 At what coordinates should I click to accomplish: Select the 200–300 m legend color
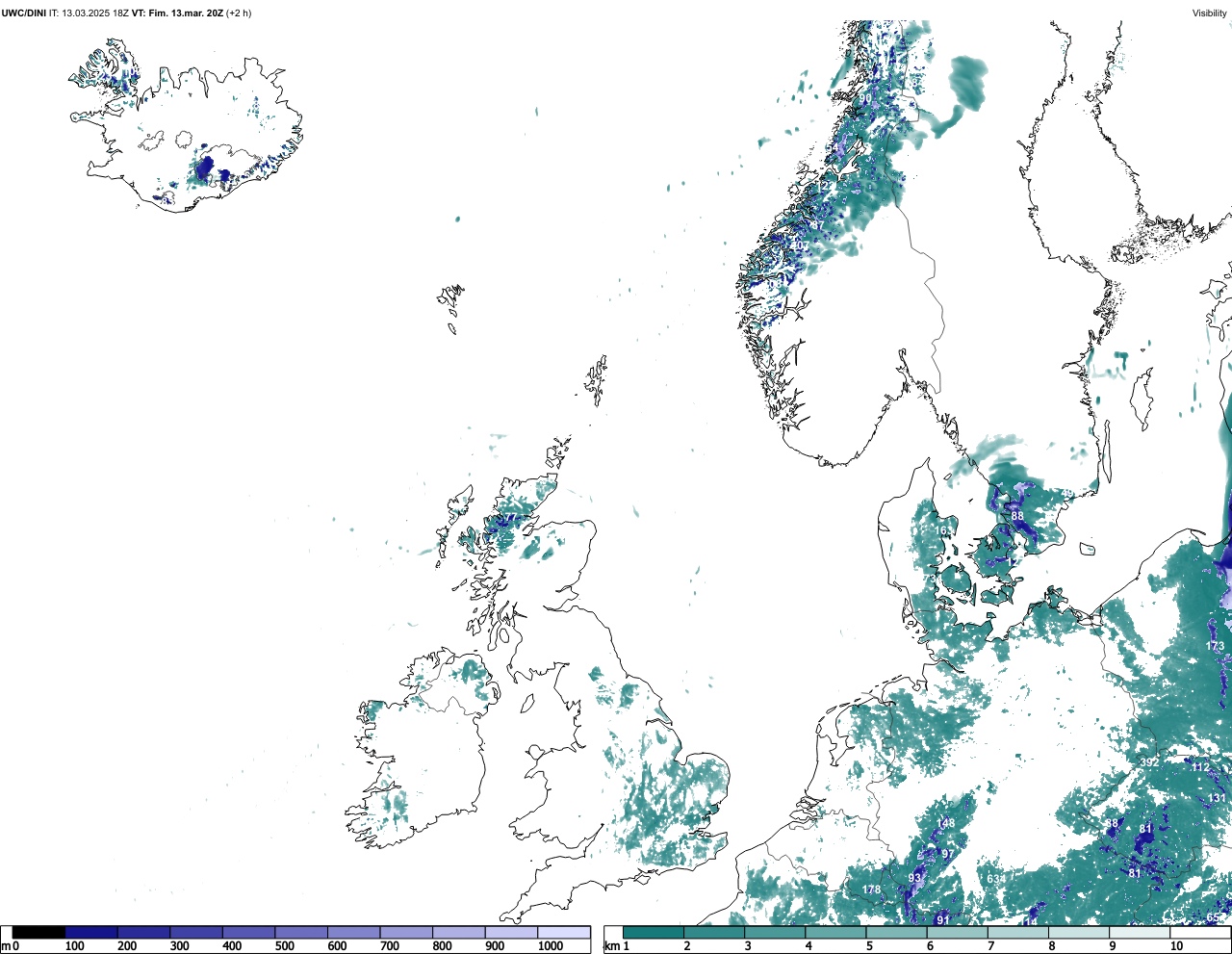pos(144,933)
